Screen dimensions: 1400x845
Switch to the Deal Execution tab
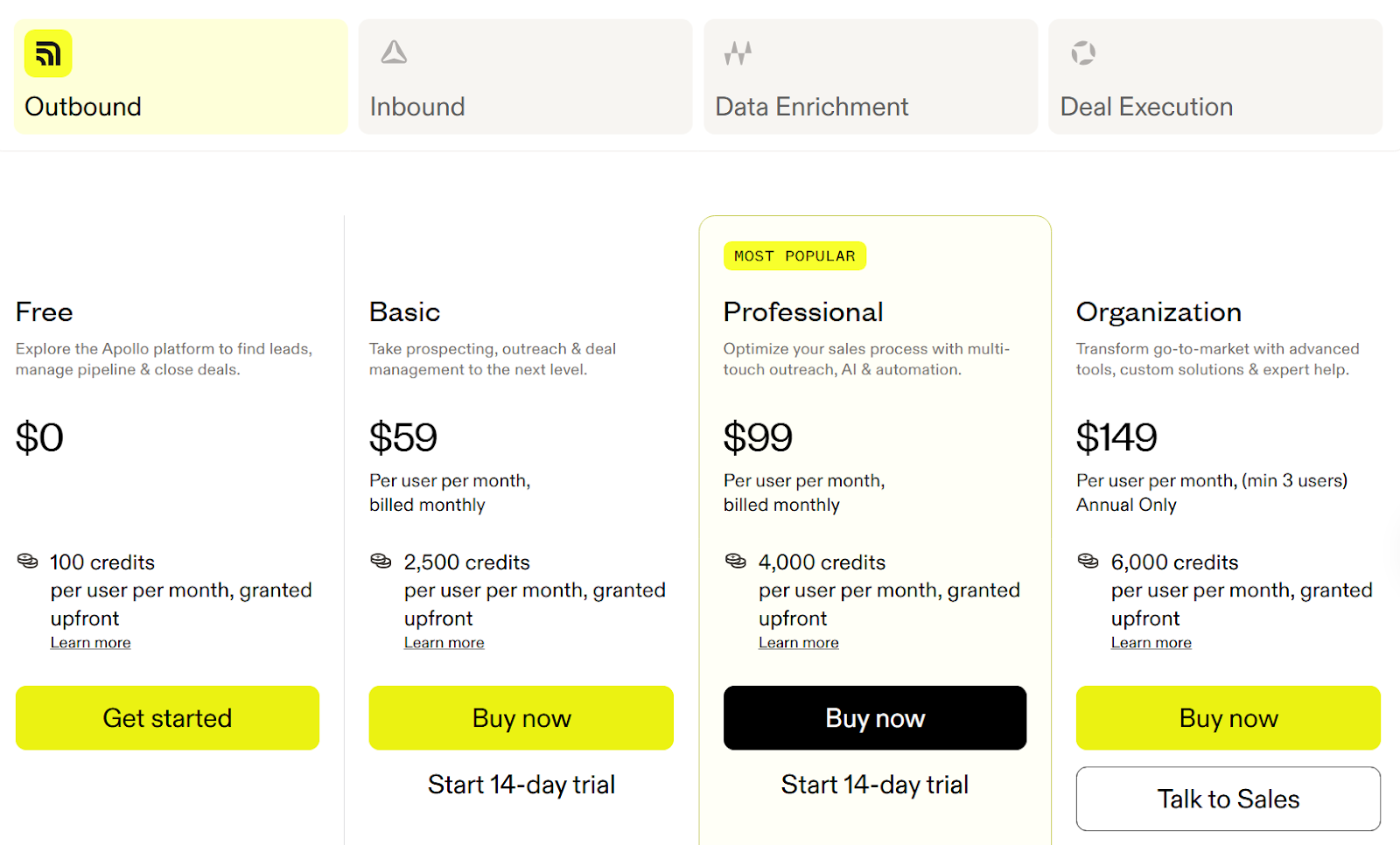[x=1214, y=77]
